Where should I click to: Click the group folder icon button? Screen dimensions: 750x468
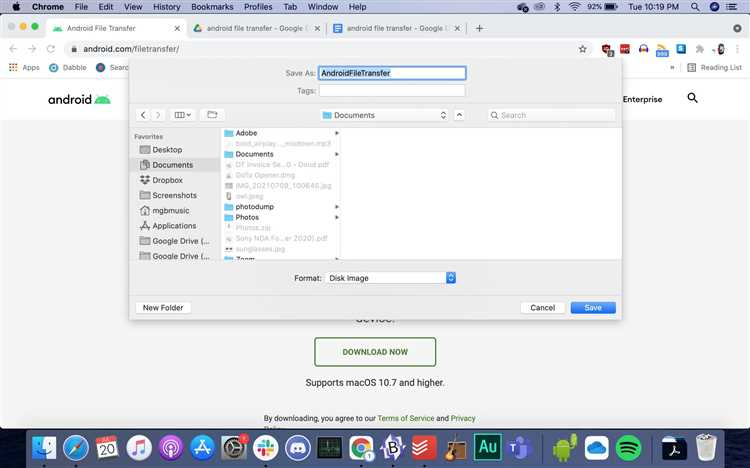pos(211,115)
